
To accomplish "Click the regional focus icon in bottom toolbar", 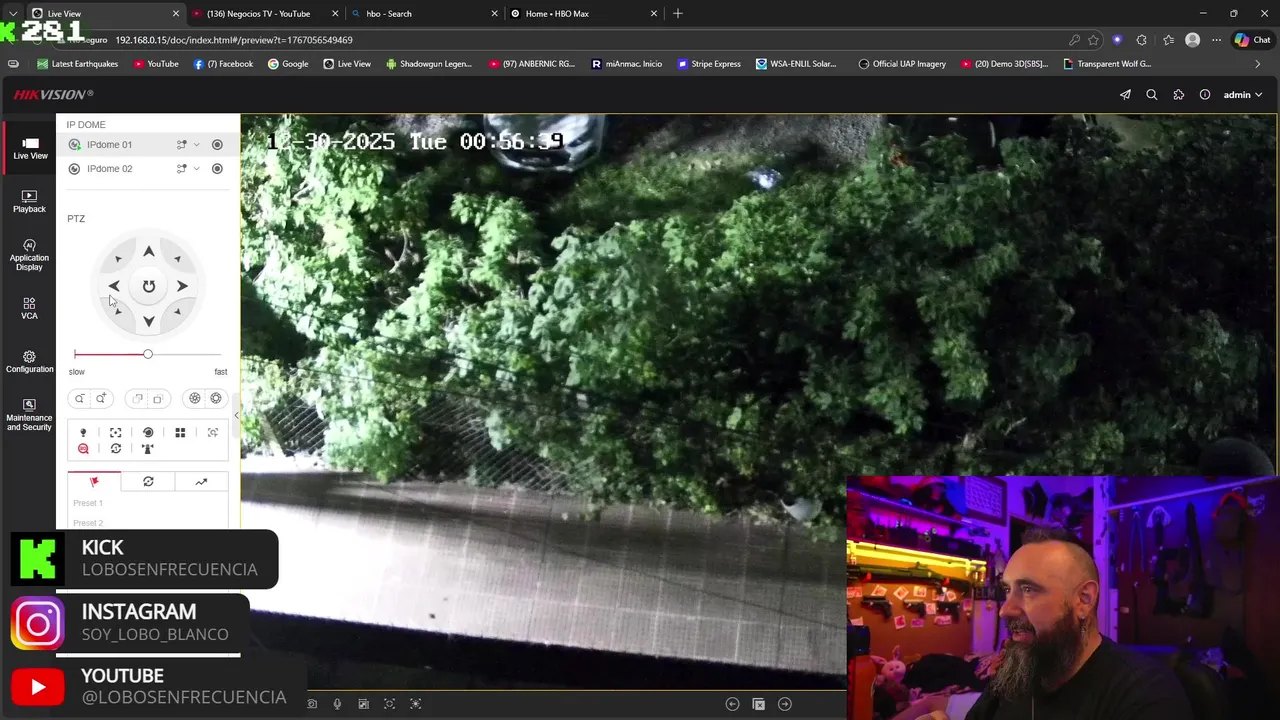I will [x=389, y=704].
